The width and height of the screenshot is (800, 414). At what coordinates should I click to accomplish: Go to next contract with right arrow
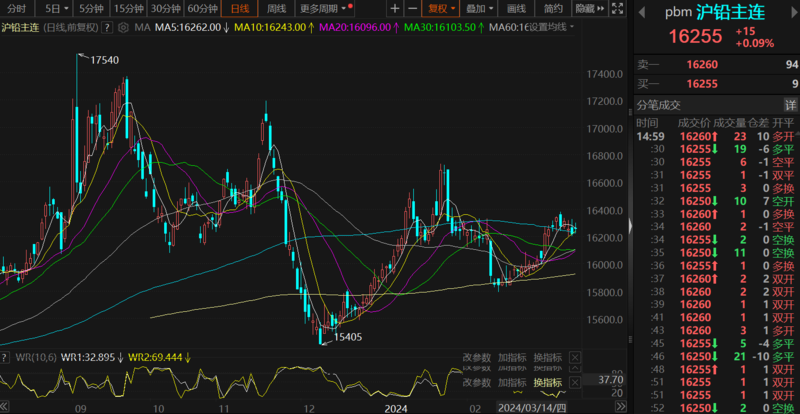point(789,13)
